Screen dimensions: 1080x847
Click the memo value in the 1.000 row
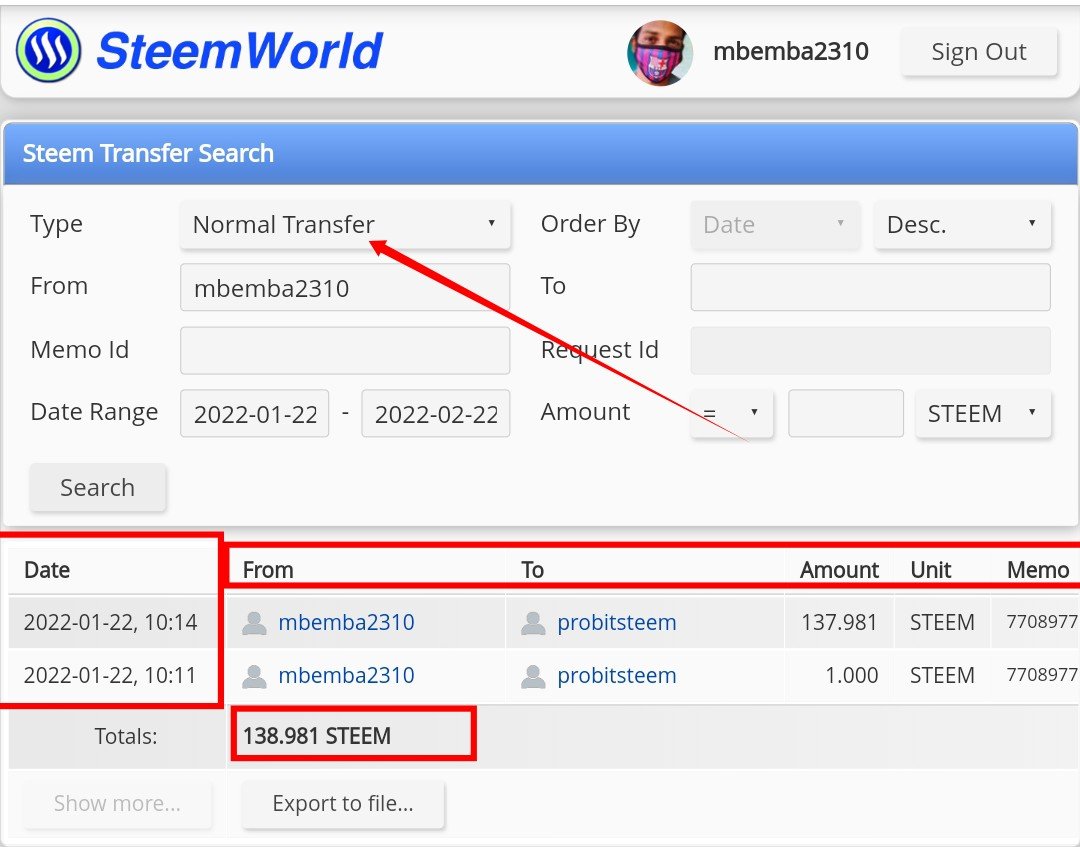tap(1042, 675)
